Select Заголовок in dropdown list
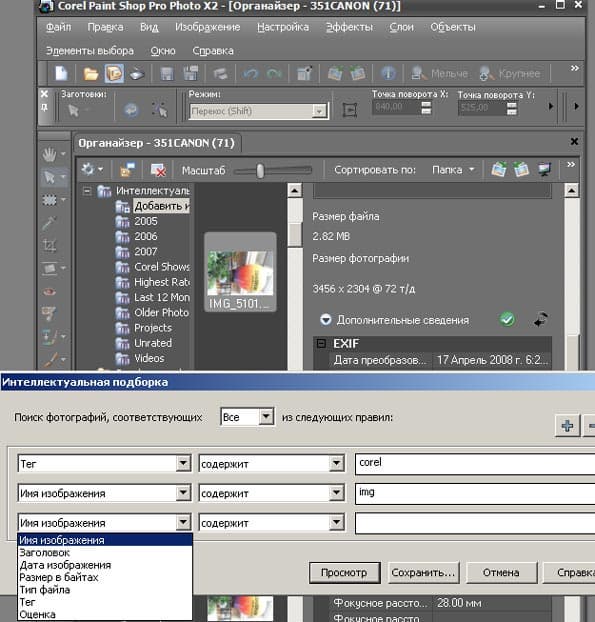 coord(105,553)
